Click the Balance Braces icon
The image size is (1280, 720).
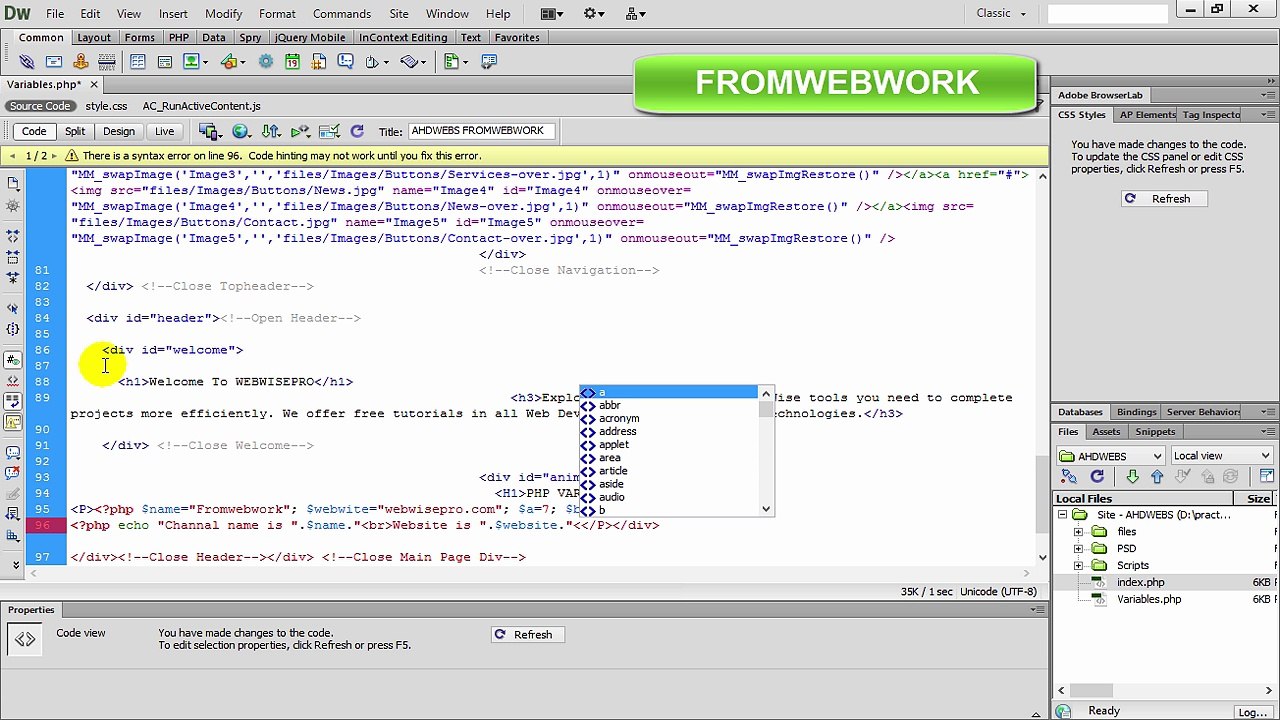(x=13, y=329)
